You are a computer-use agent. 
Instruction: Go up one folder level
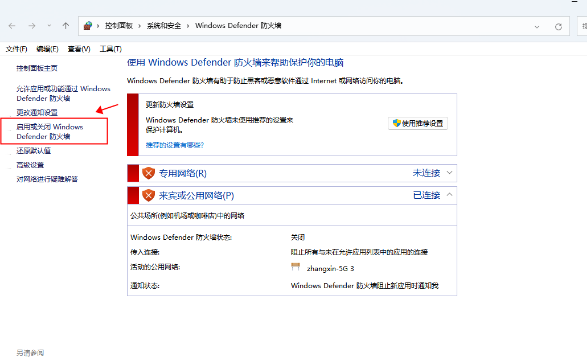(x=66, y=26)
